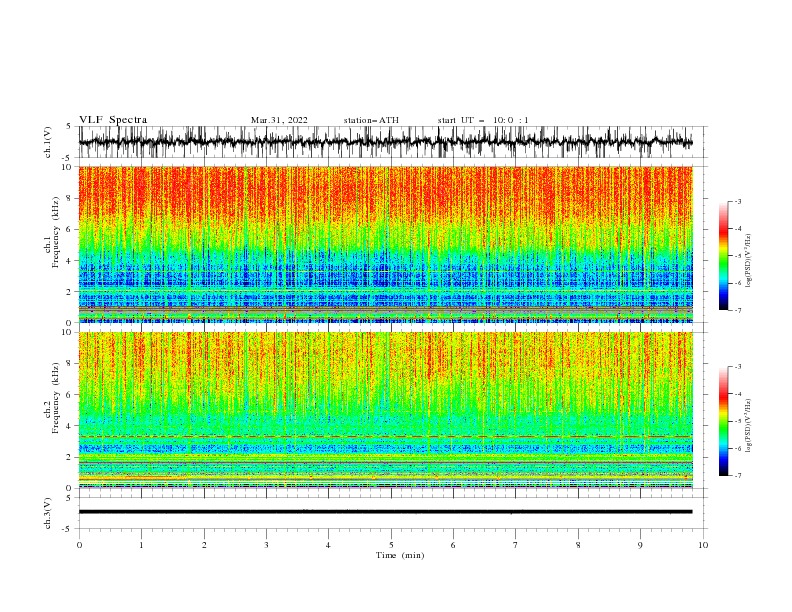Screen dimensions: 792x612
Task: Click the "0" tick on the time axis
Action: pyautogui.click(x=79, y=545)
